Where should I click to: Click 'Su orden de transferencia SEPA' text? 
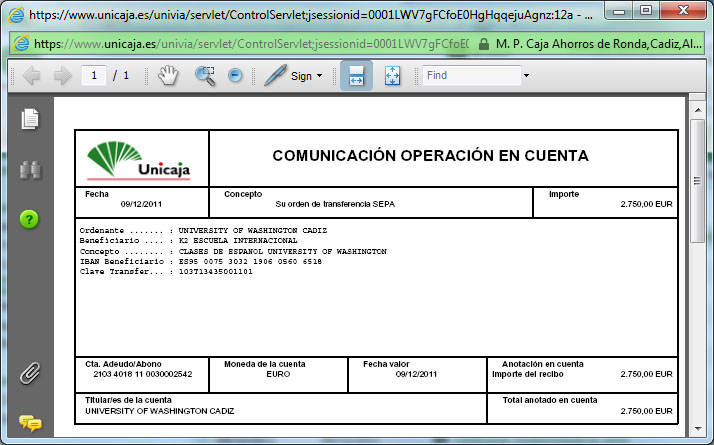click(x=335, y=204)
